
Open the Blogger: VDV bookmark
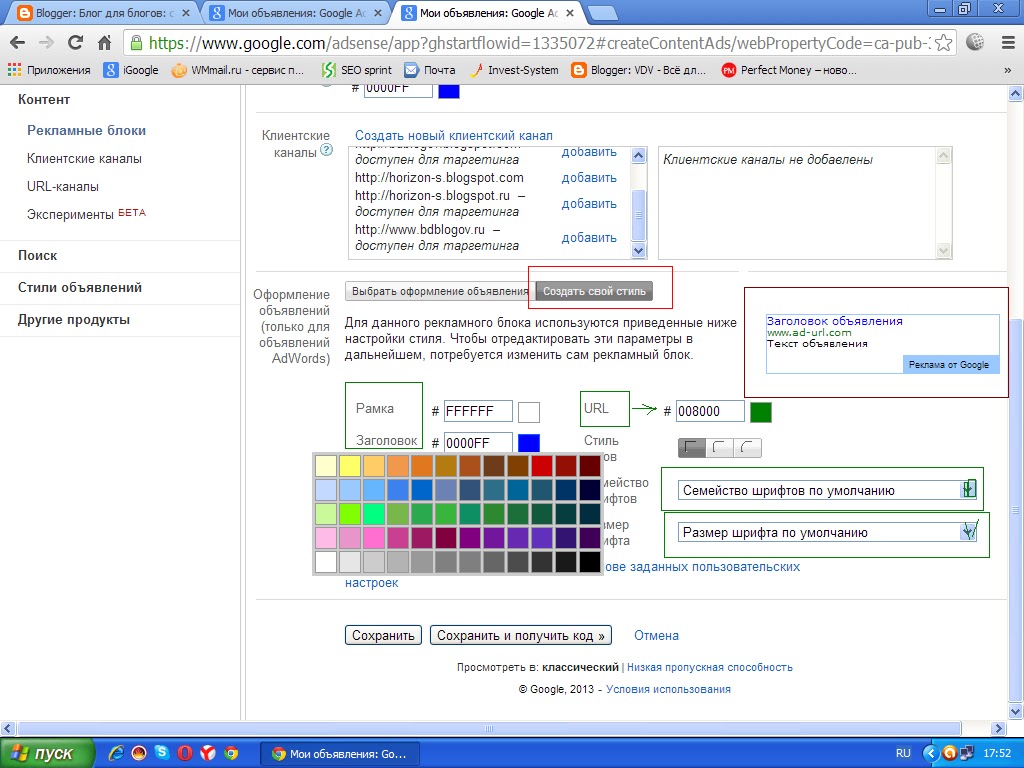639,70
